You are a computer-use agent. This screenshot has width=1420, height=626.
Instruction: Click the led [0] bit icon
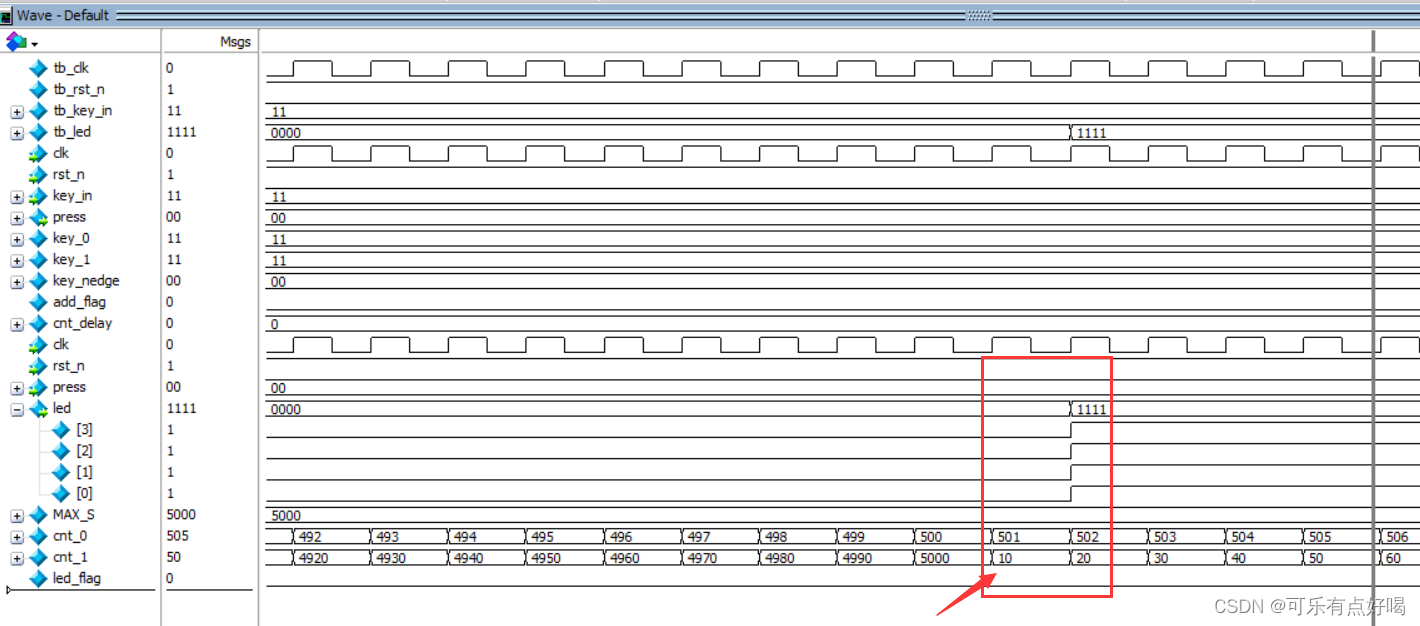[61, 493]
